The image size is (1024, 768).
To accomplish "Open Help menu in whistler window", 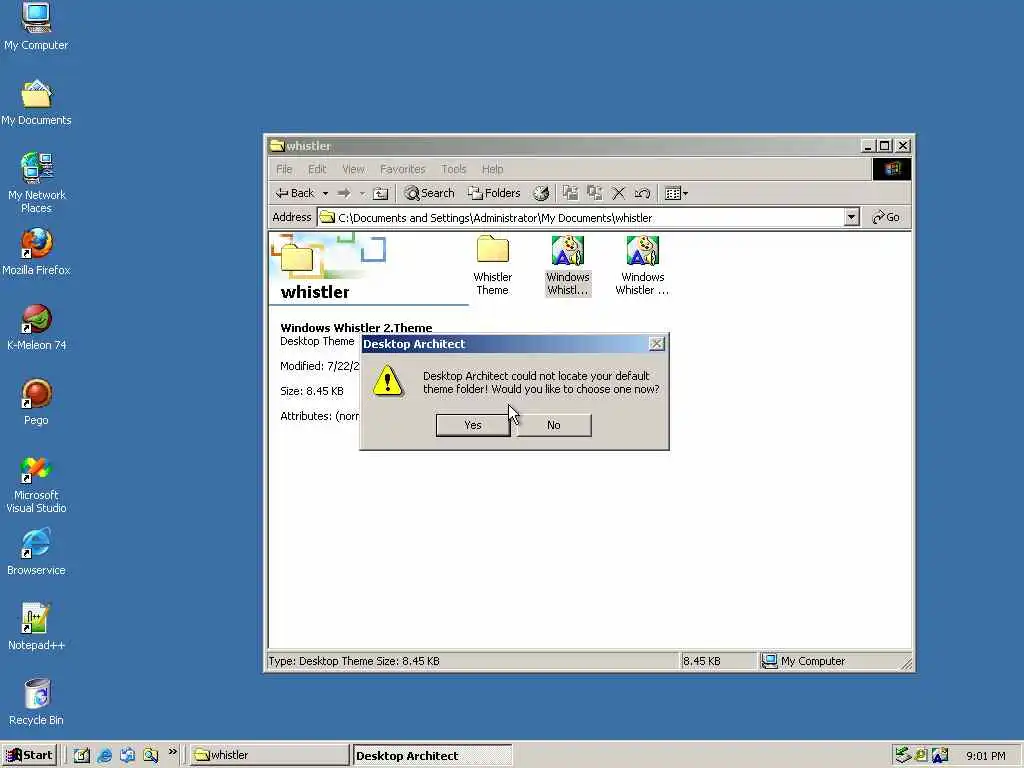I will (x=492, y=169).
